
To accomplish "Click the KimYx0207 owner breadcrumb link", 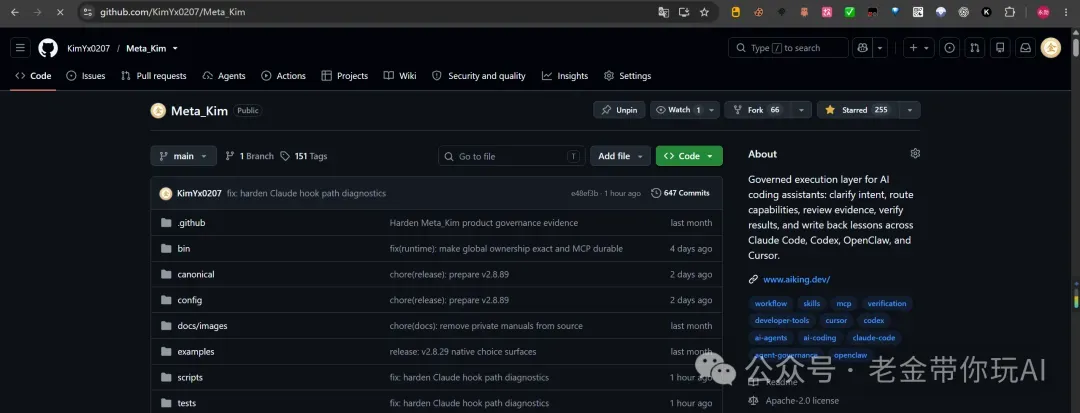I will pyautogui.click(x=88, y=48).
